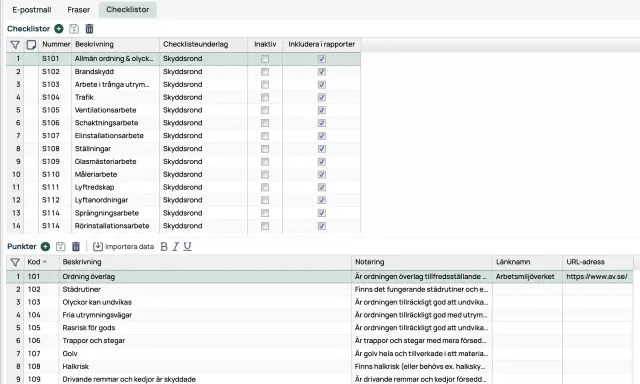Select the Städrutiner punkt
Image resolution: width=640 pixels, height=384 pixels.
click(x=320, y=289)
